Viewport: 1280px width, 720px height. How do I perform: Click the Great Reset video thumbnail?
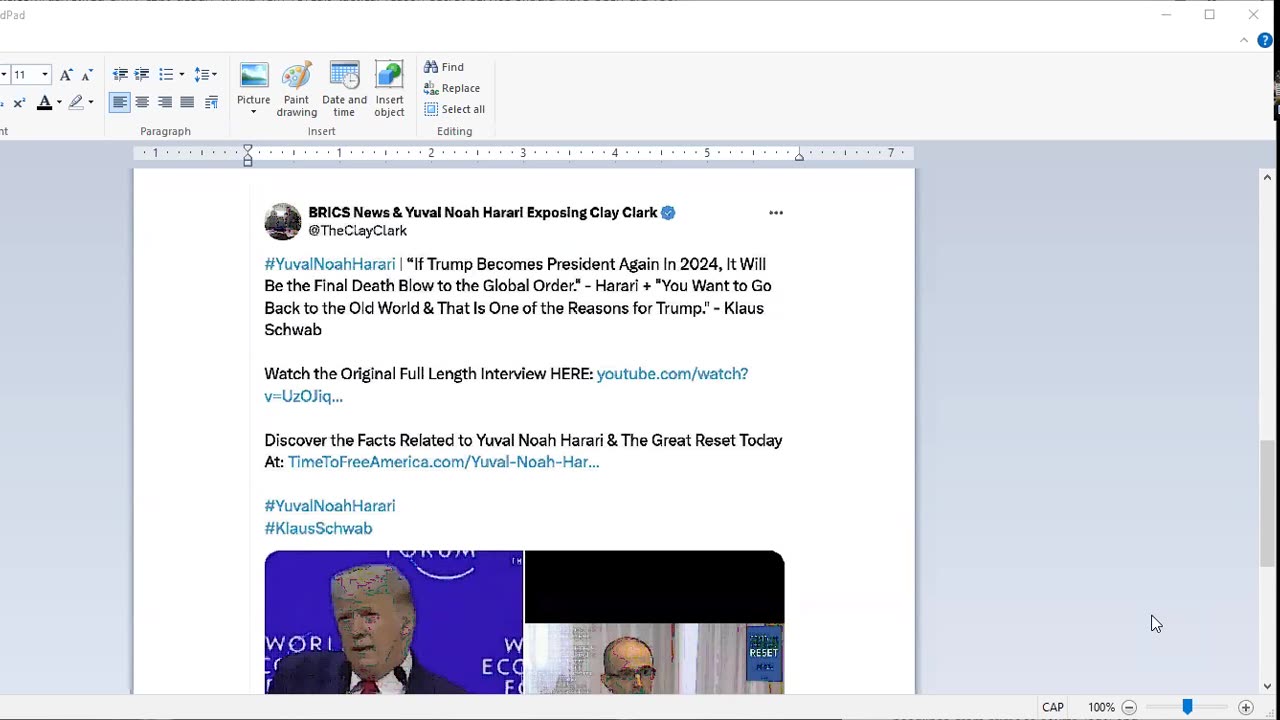click(655, 622)
